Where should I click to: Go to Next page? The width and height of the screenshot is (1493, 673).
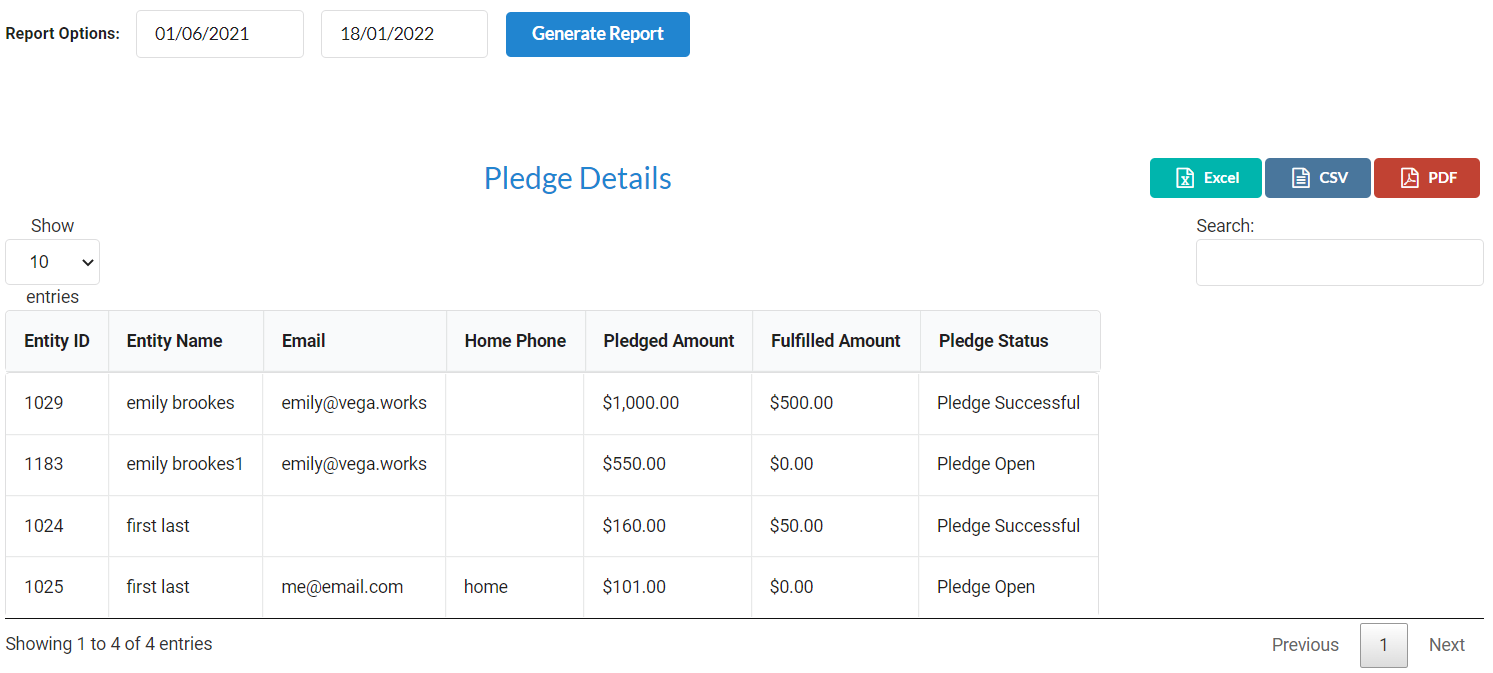(1447, 645)
